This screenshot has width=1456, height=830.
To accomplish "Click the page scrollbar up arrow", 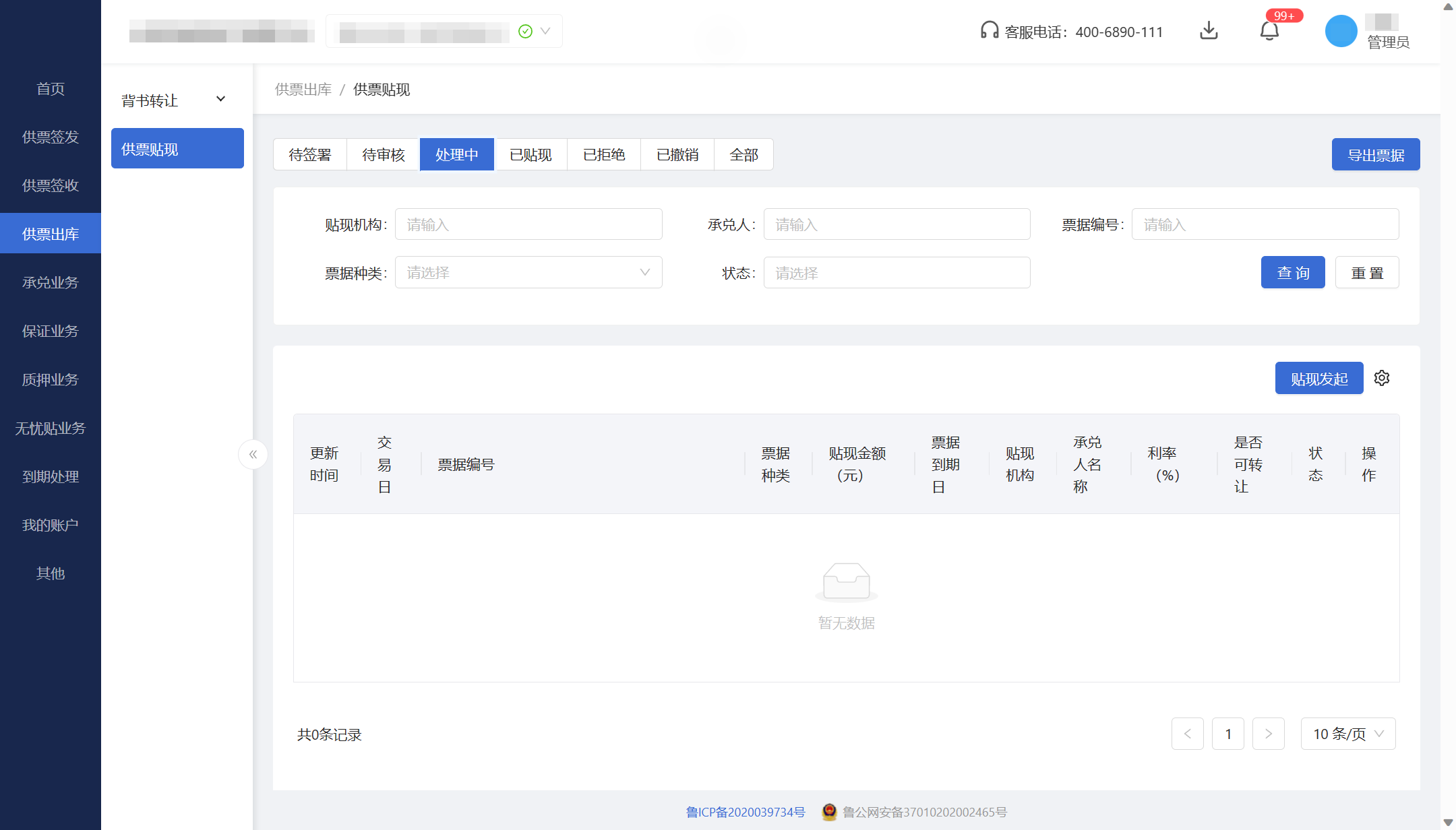I will coord(1448,7).
